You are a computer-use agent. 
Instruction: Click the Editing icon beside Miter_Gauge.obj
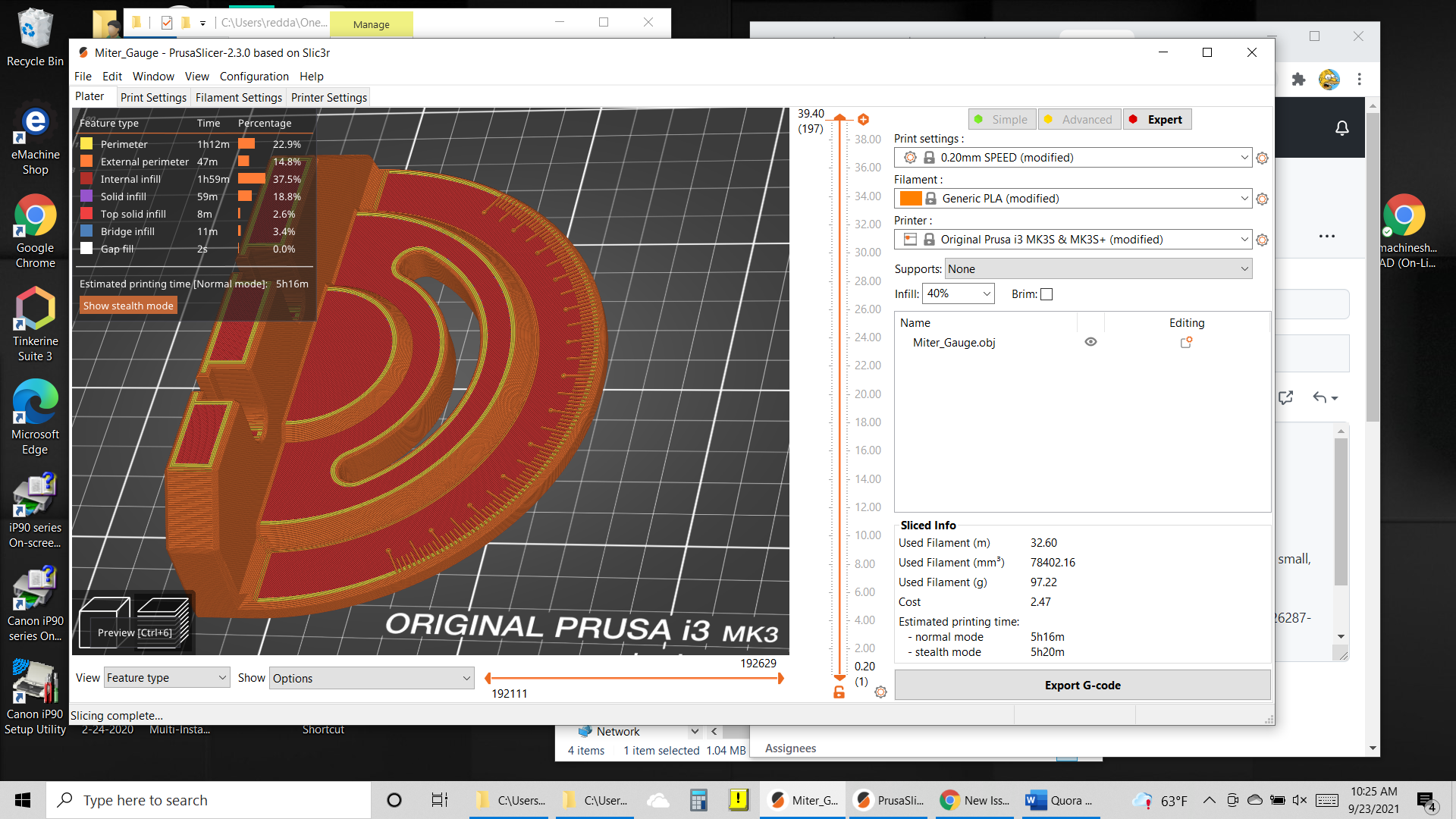pos(1186,343)
